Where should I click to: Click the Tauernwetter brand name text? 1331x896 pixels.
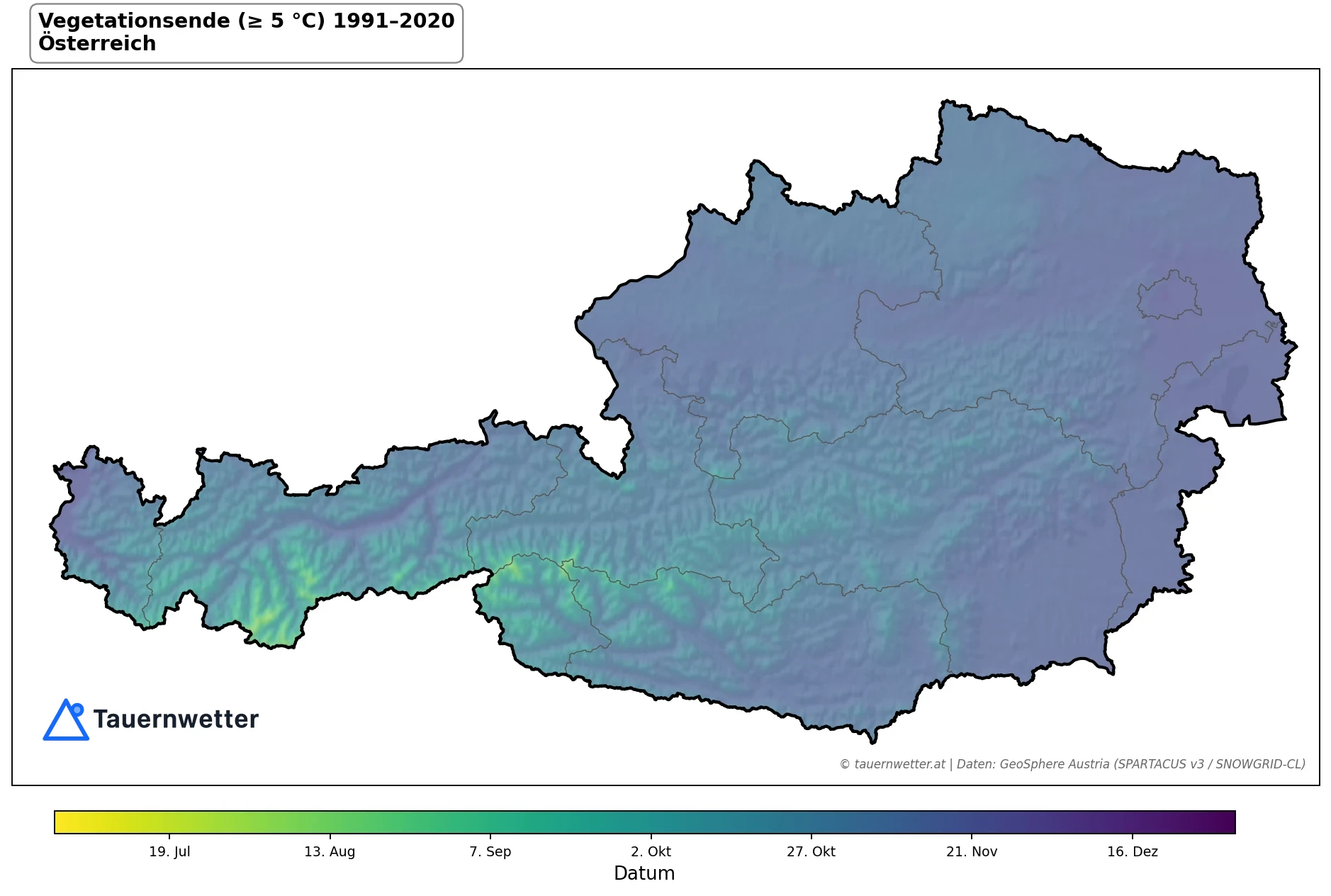point(176,719)
